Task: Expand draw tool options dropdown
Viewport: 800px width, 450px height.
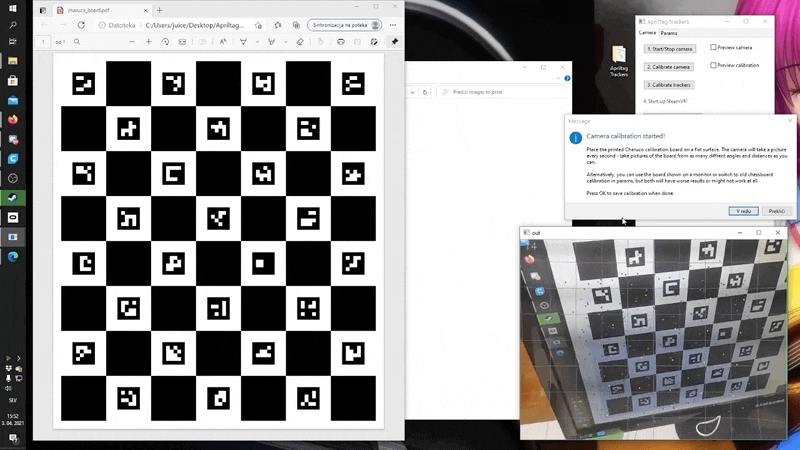Action: click(x=257, y=42)
